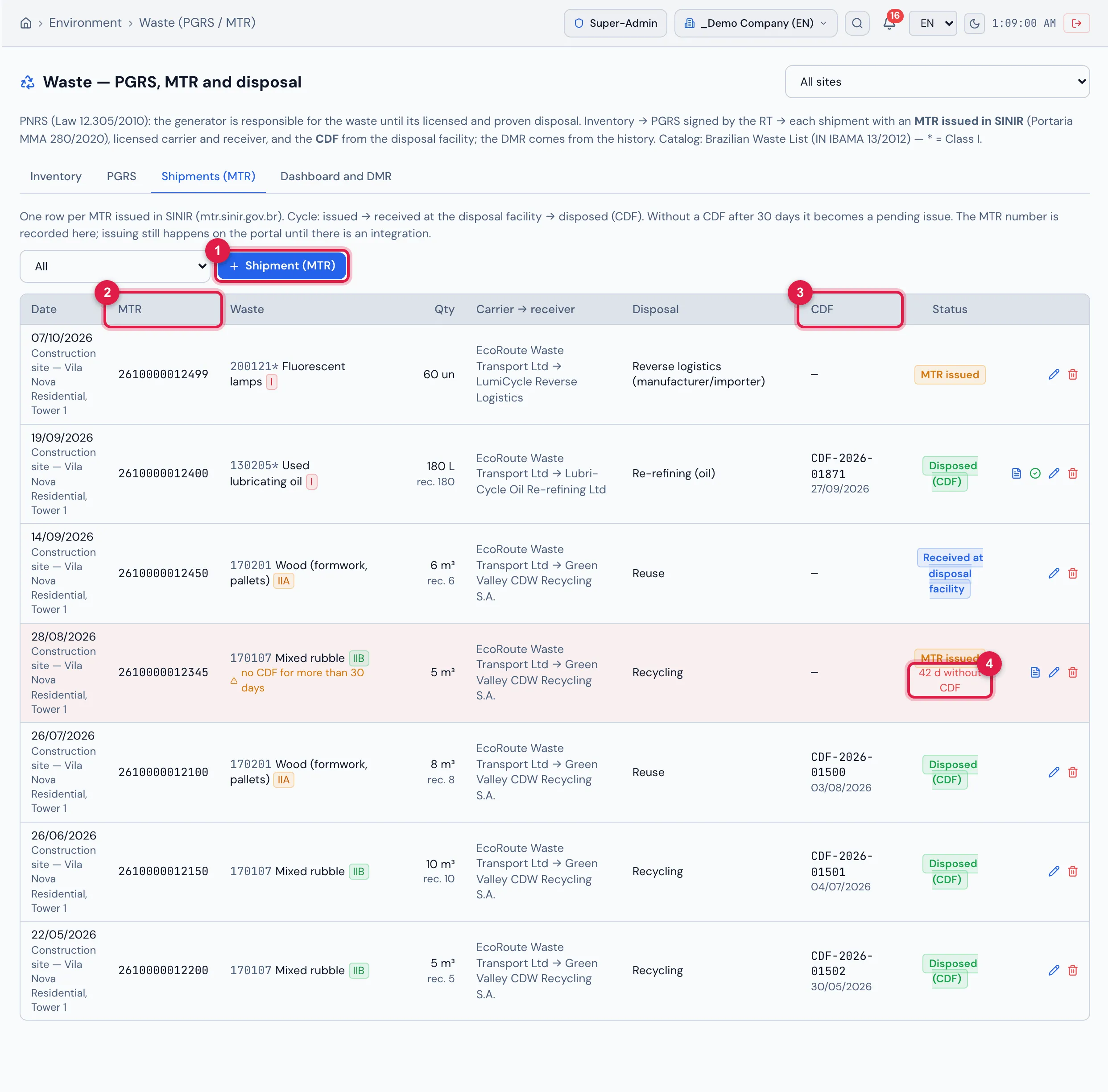The width and height of the screenshot is (1108, 1092).
Task: Click the no CDF for more than 30 days warning
Action: click(x=297, y=680)
